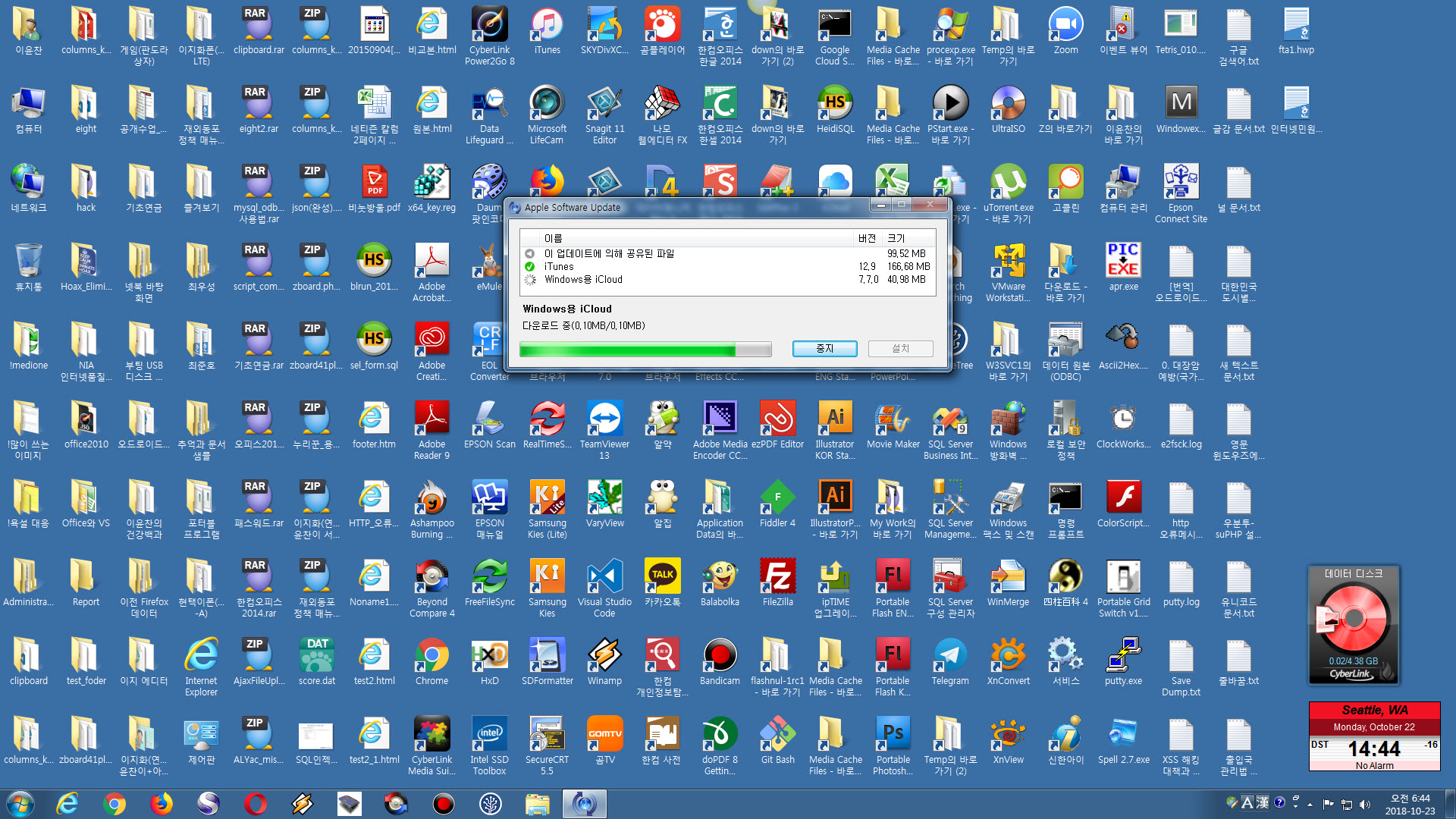
Task: Open the Bandicam desktop icon
Action: click(720, 662)
